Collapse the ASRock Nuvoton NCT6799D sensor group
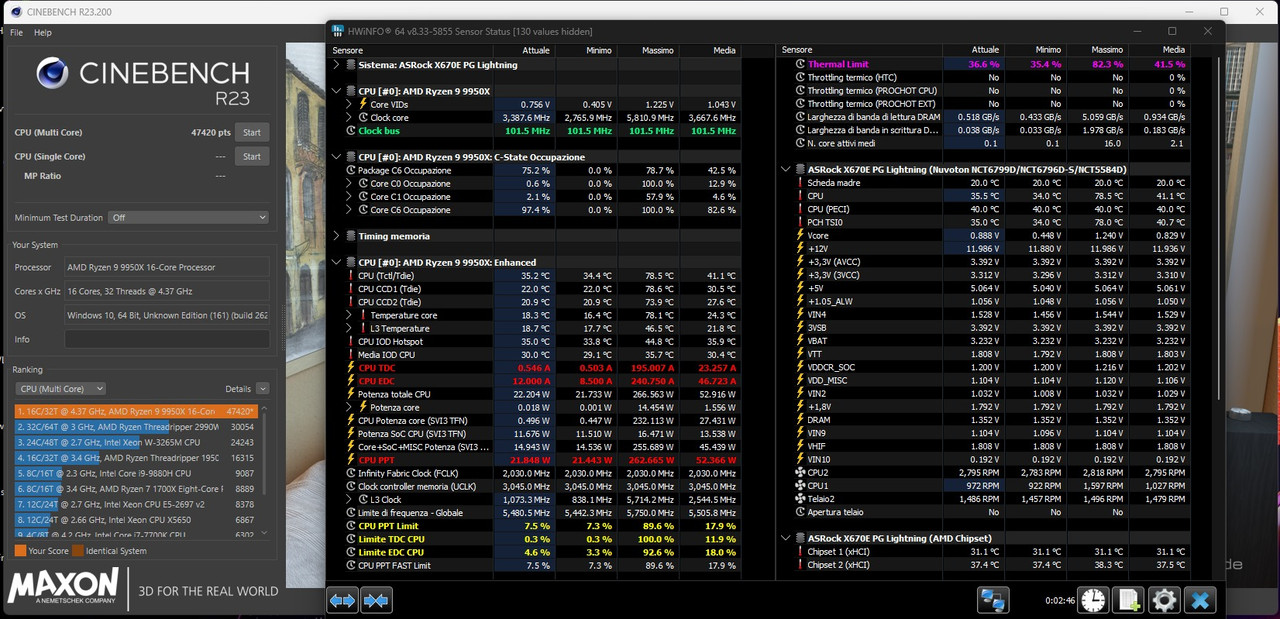 785,170
